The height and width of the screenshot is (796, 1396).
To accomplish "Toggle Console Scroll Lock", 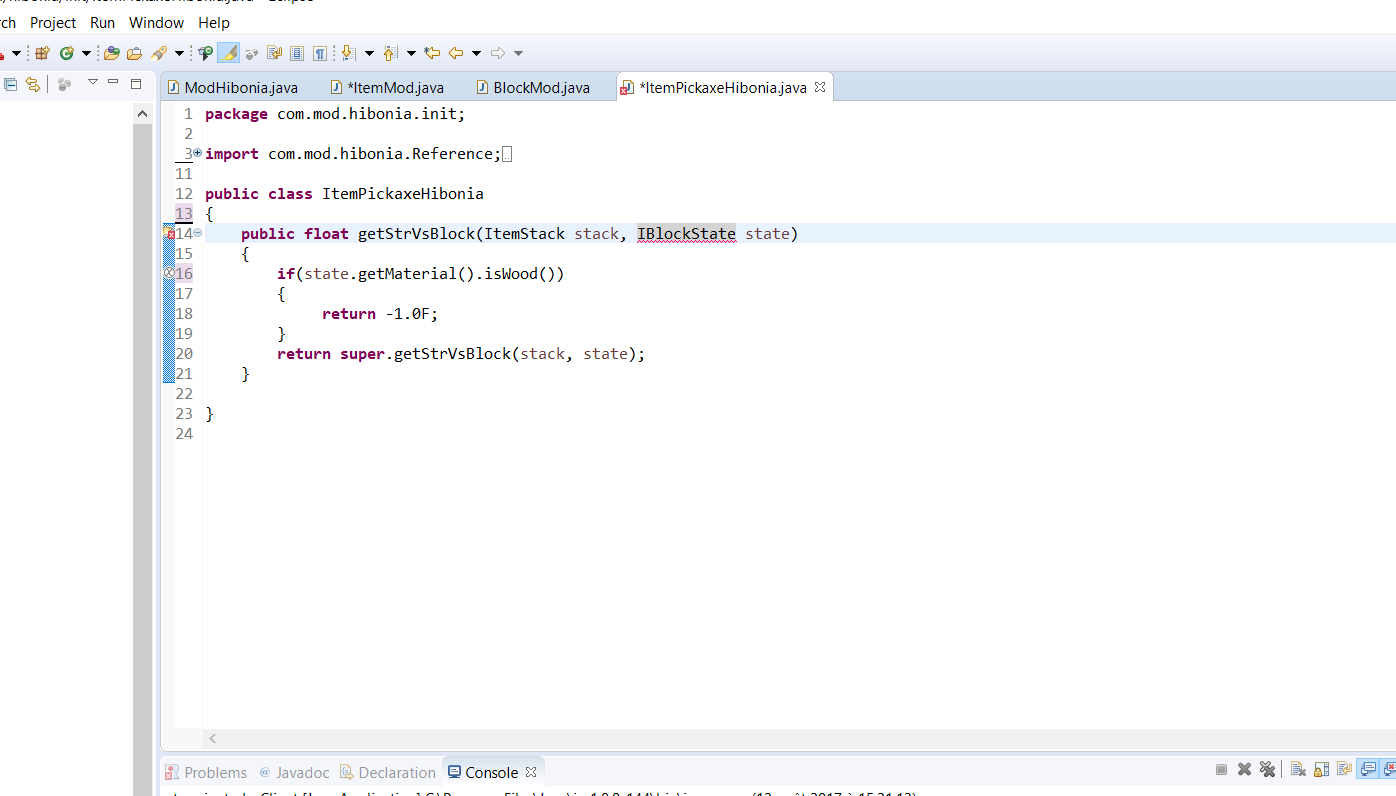I will pyautogui.click(x=1321, y=769).
